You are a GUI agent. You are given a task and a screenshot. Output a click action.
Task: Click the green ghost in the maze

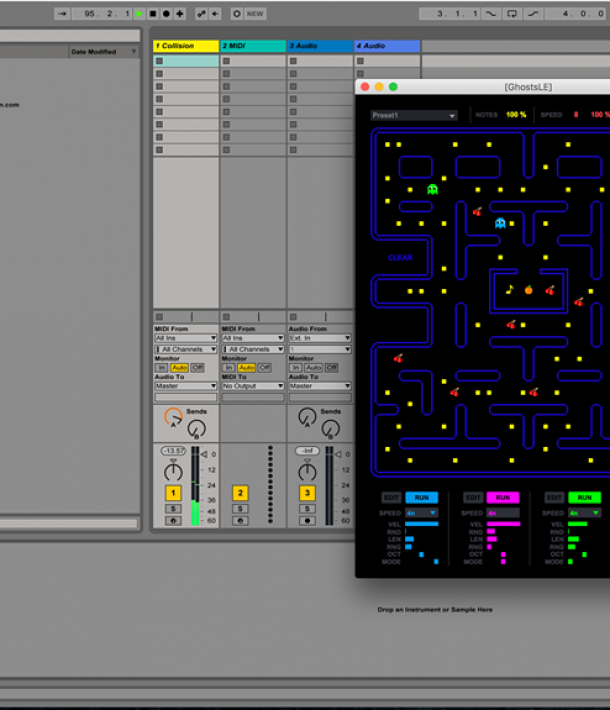tap(433, 189)
